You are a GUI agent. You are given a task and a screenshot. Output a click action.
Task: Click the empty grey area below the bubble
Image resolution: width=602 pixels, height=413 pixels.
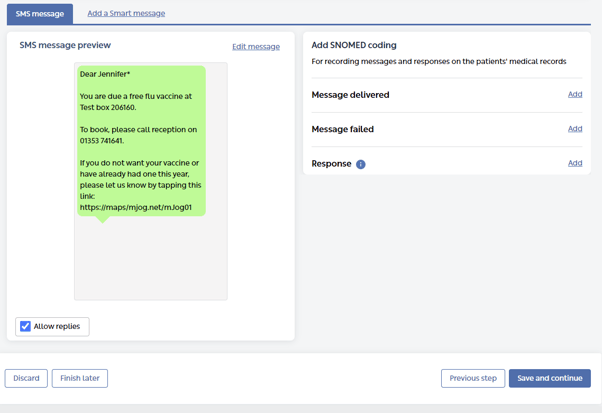coord(150,260)
